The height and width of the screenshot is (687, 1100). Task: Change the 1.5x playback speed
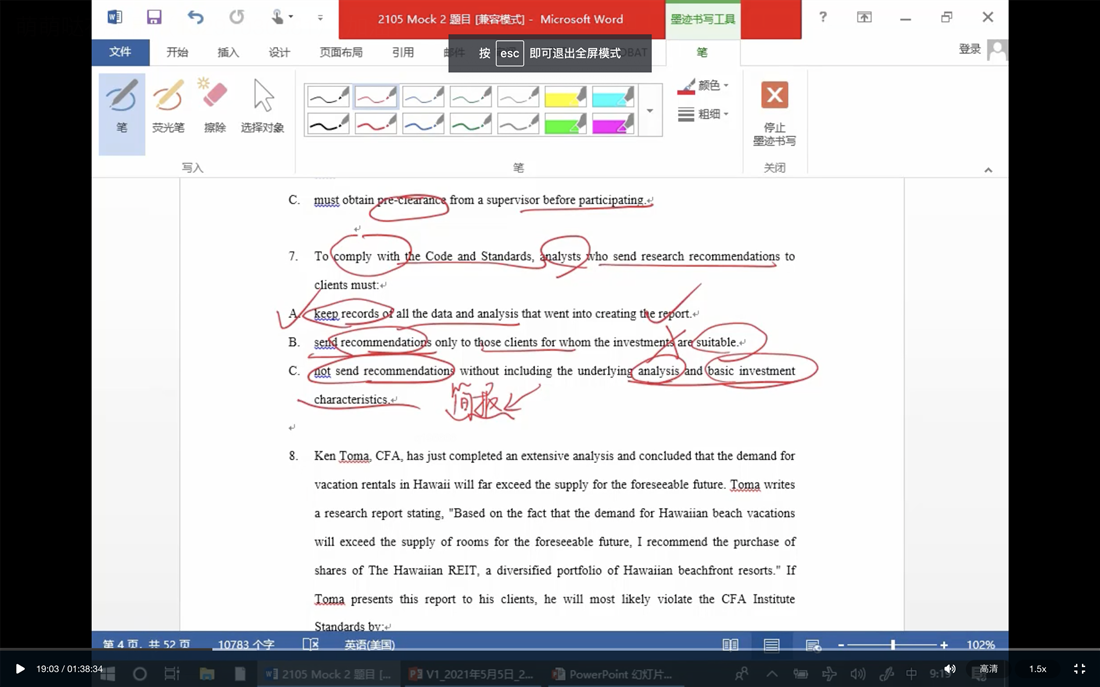pyautogui.click(x=1038, y=669)
